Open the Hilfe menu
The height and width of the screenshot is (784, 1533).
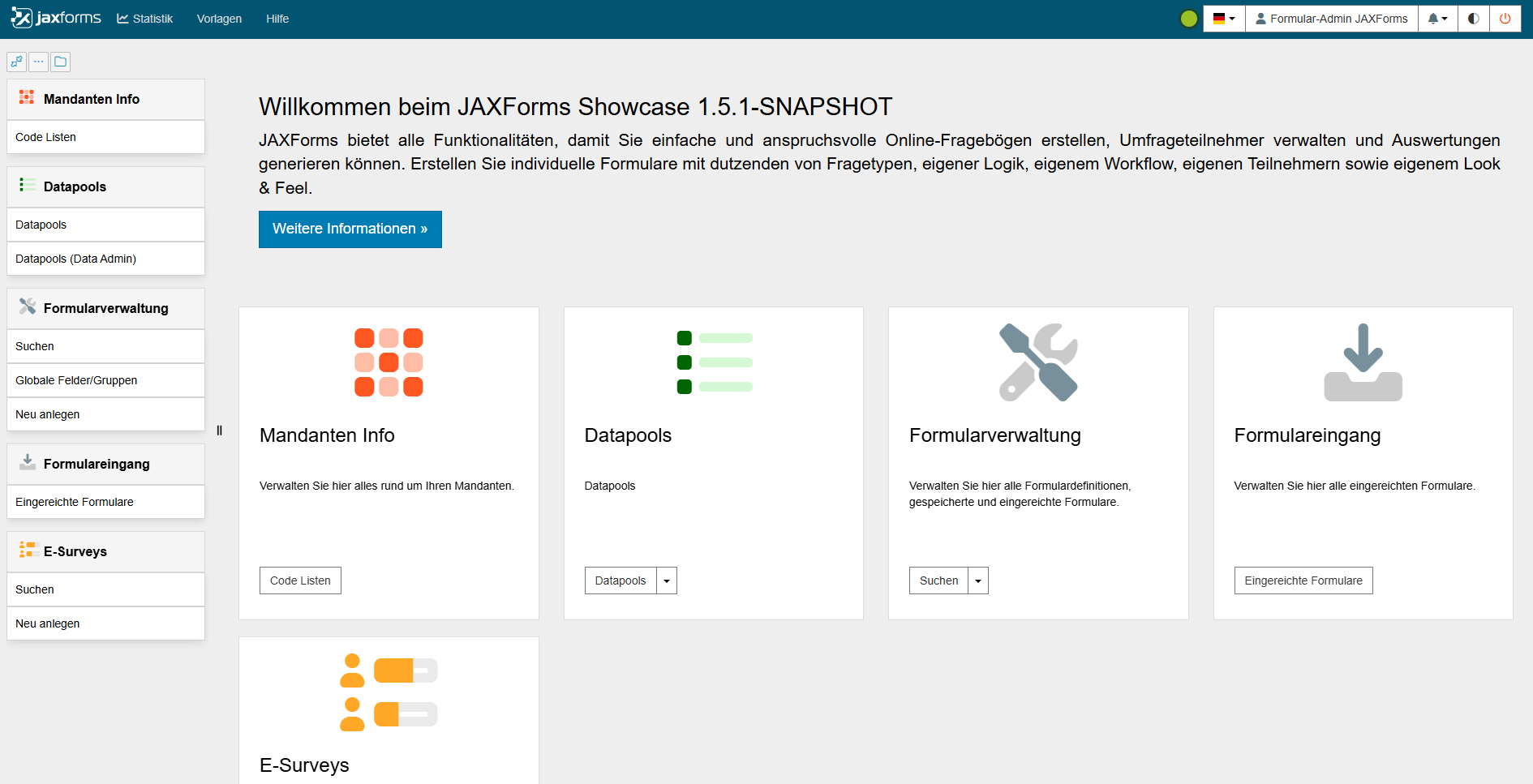277,19
